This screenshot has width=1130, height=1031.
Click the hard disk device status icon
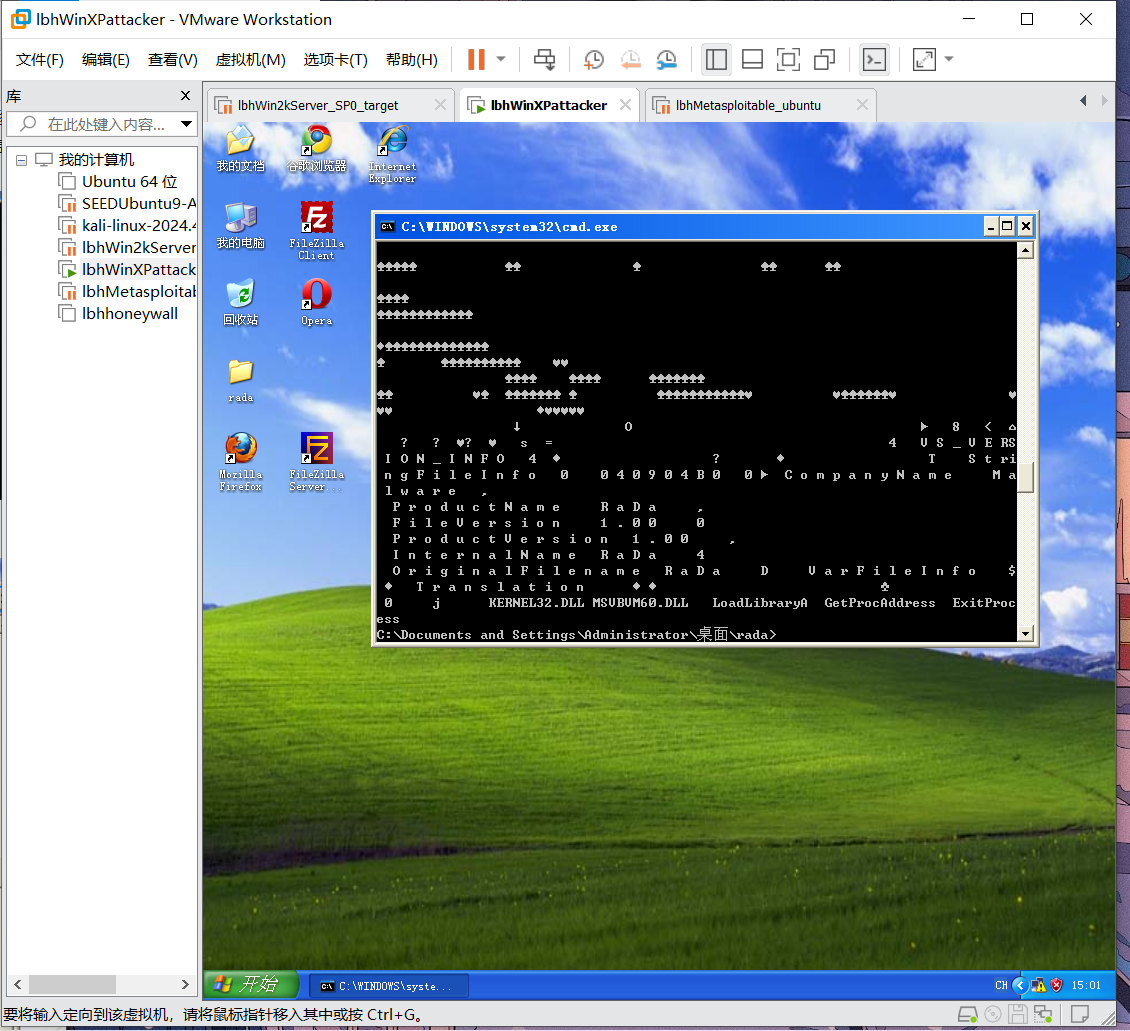pos(968,1014)
